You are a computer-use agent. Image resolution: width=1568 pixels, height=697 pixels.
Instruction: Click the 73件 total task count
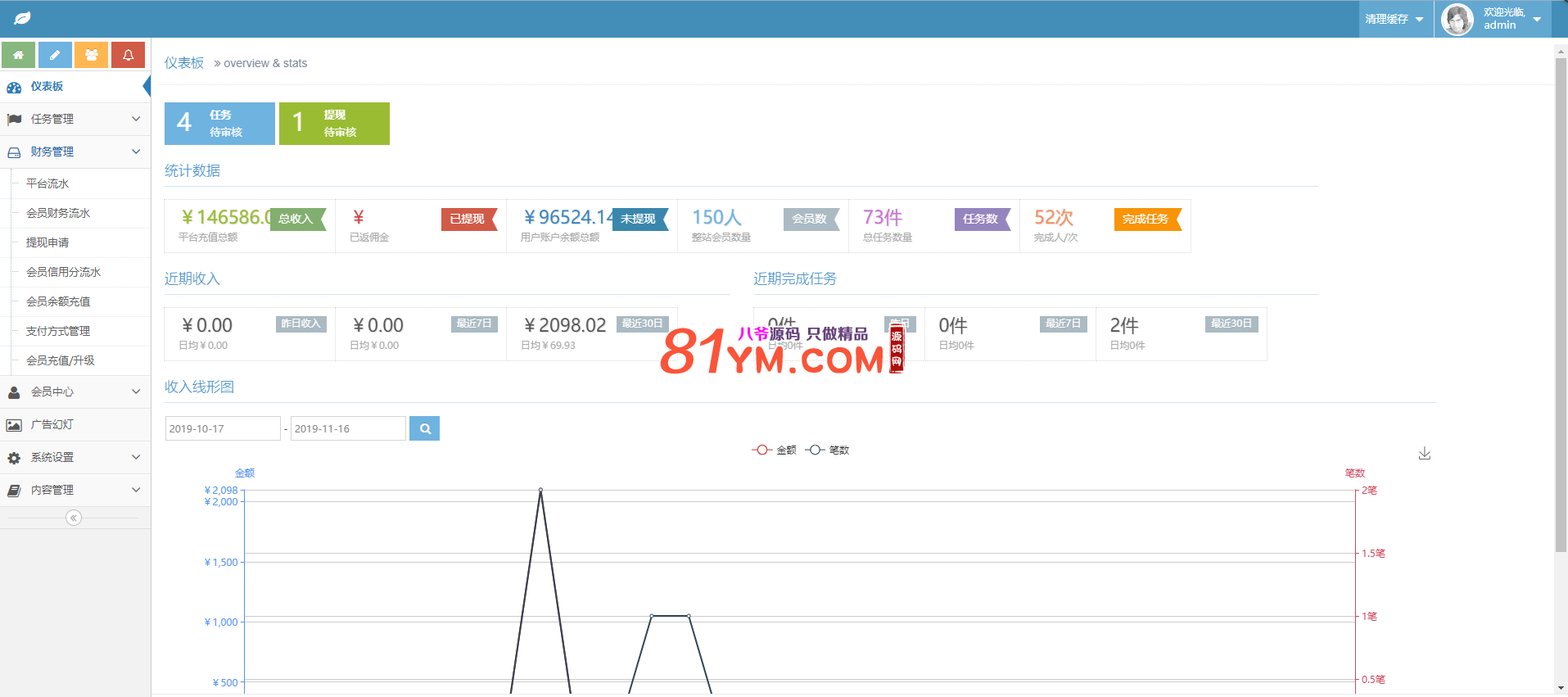pyautogui.click(x=883, y=217)
